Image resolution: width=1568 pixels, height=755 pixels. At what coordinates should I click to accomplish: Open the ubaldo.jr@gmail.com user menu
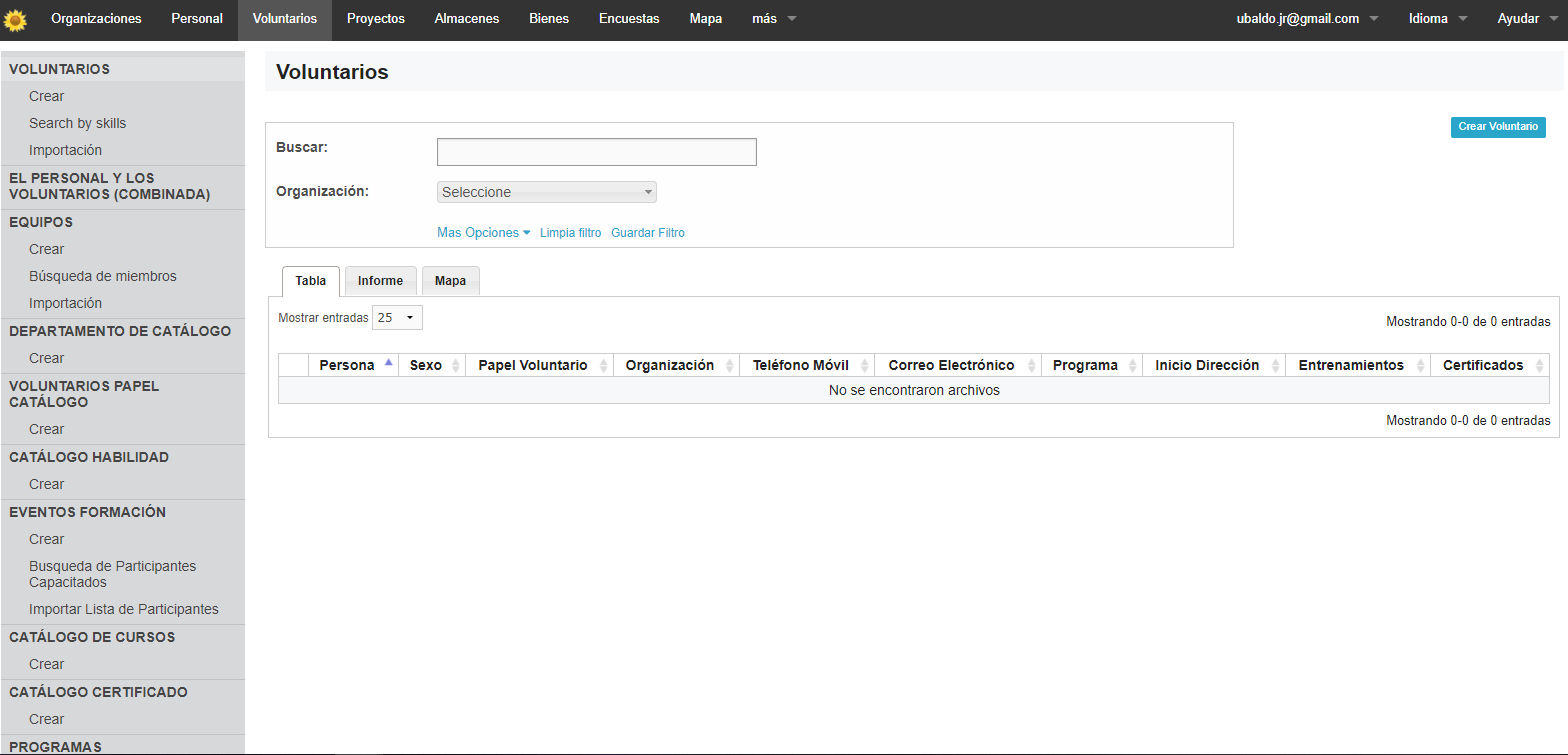point(1307,19)
